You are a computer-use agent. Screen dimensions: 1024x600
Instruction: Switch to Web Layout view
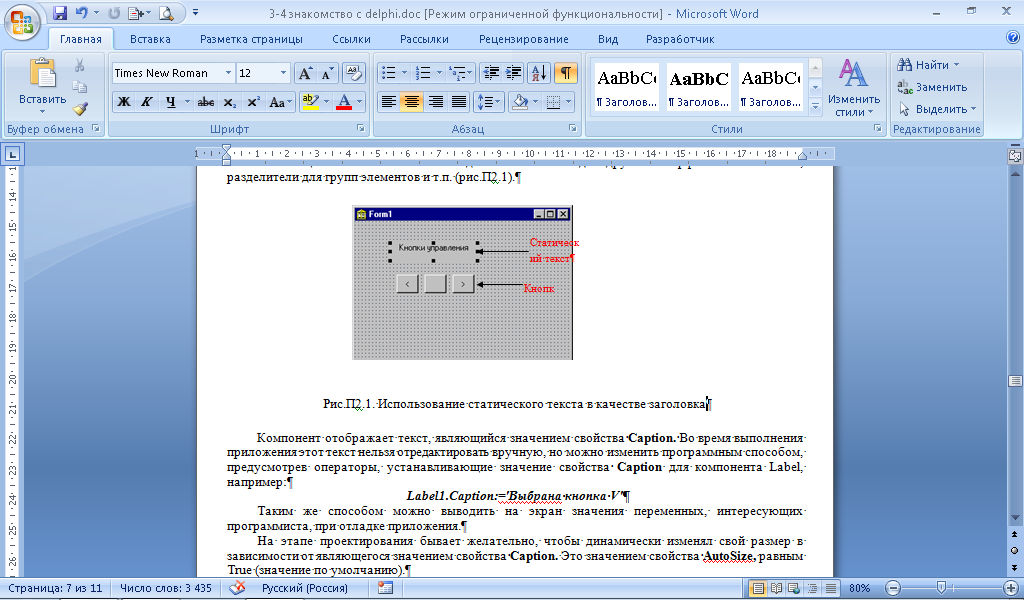click(794, 588)
